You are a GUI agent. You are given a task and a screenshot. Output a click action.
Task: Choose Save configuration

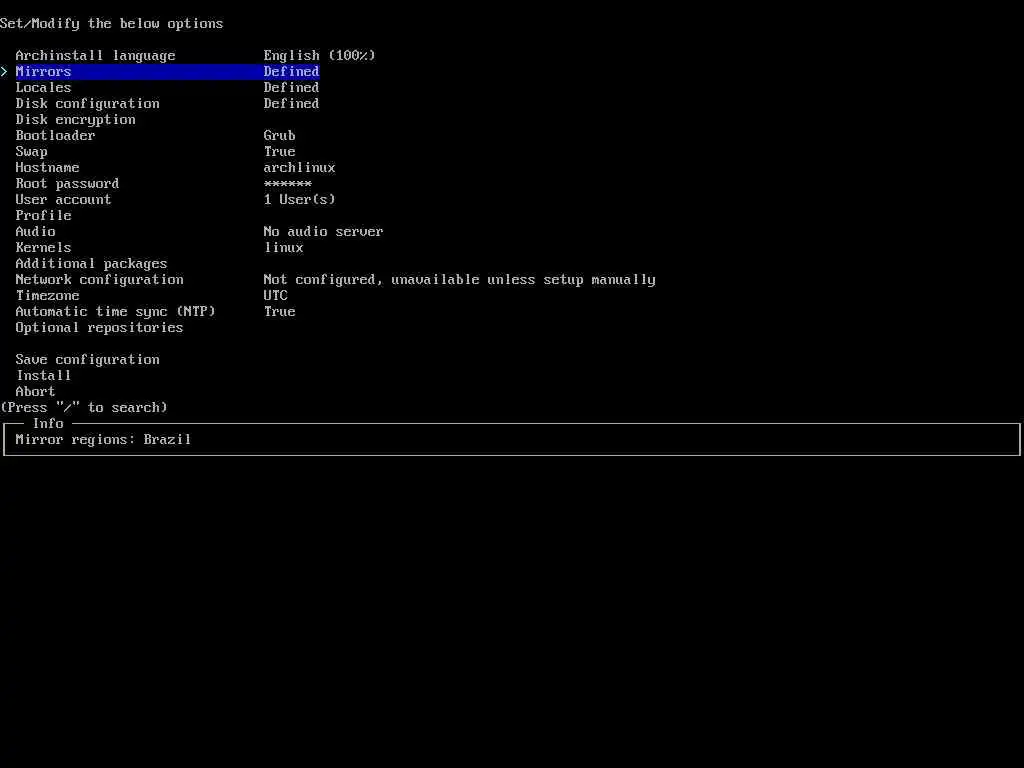pyautogui.click(x=88, y=359)
